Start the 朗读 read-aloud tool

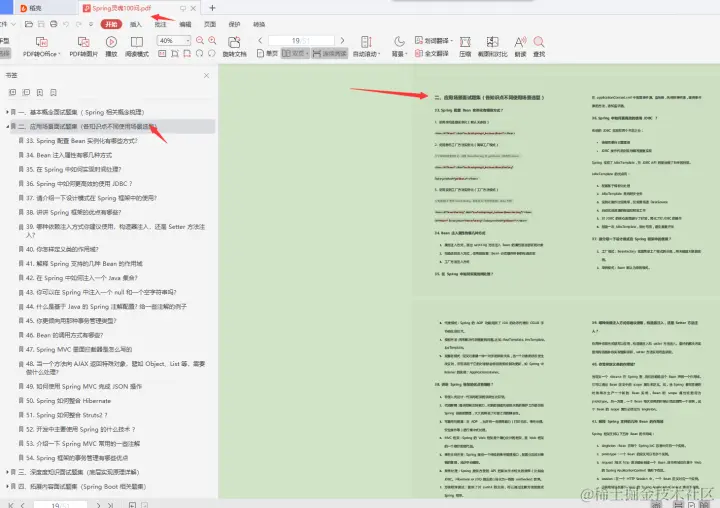(520, 47)
